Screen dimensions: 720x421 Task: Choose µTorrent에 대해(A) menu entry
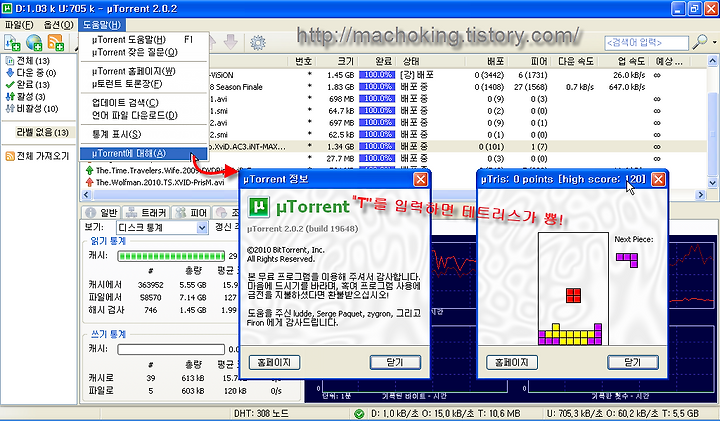coord(144,153)
